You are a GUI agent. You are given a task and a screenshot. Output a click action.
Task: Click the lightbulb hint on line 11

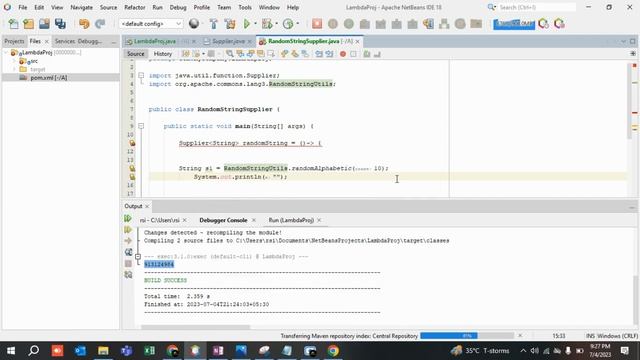pos(132,143)
